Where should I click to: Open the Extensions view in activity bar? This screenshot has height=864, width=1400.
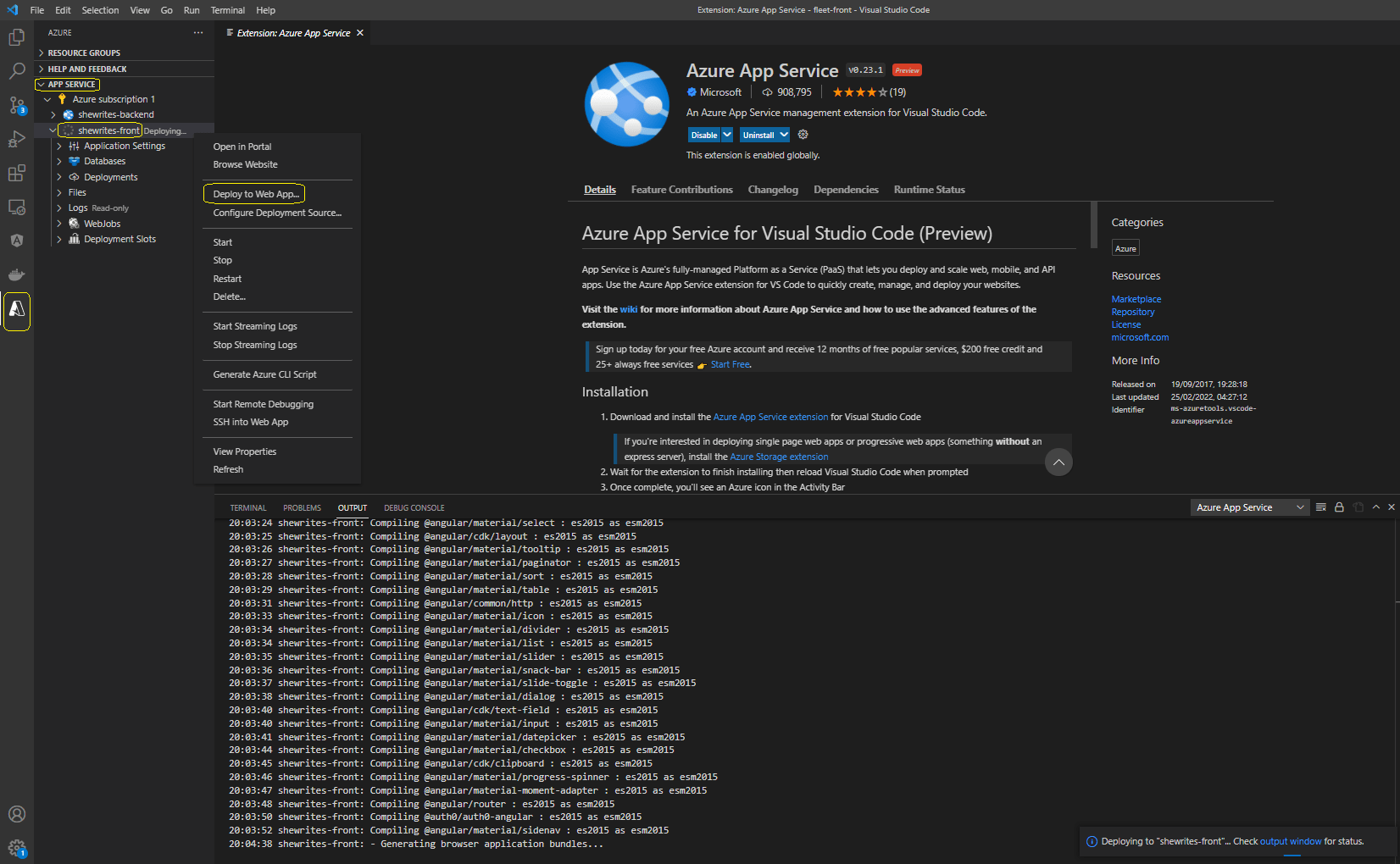pyautogui.click(x=17, y=173)
